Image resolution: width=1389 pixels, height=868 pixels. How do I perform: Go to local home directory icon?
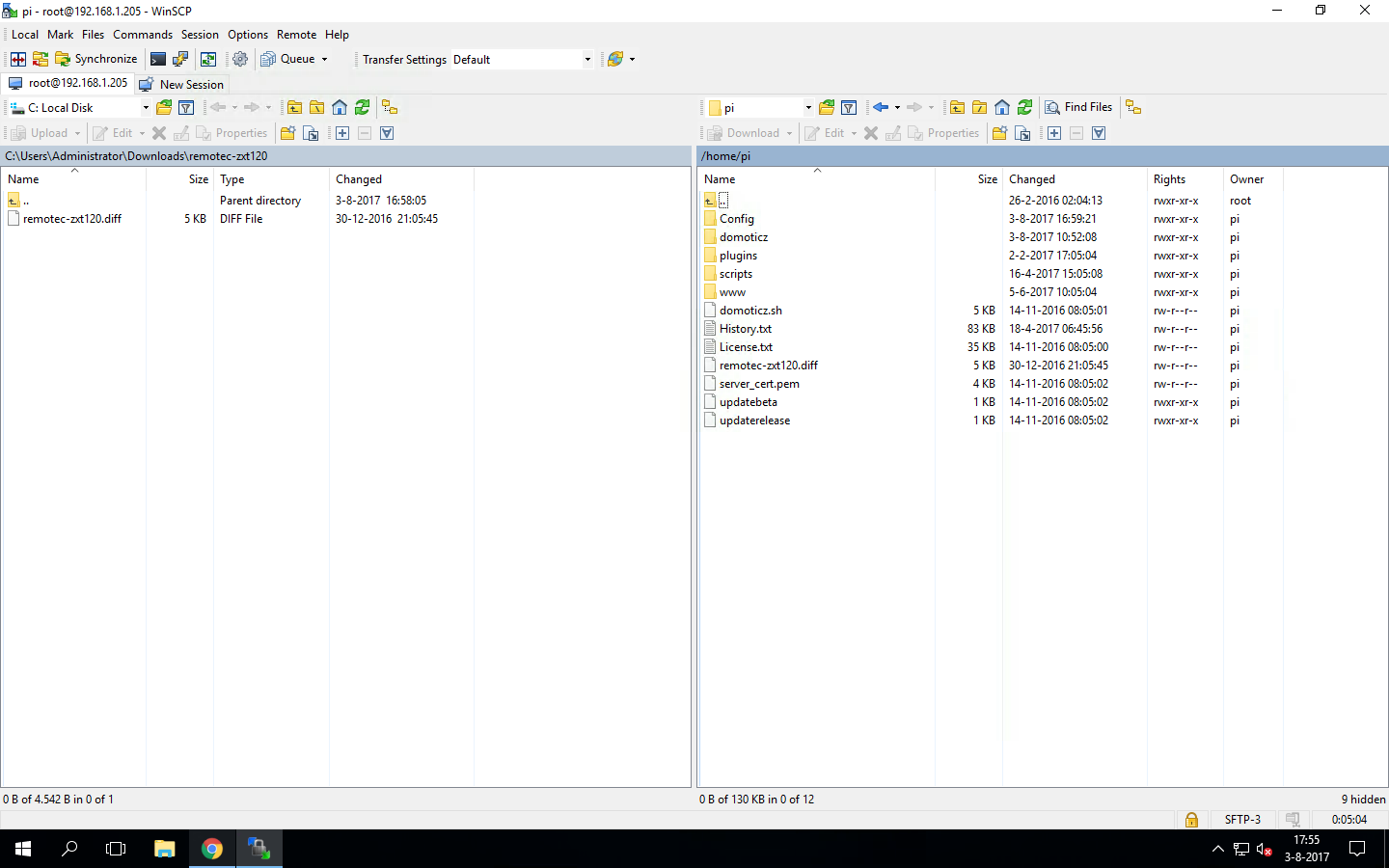pos(340,107)
